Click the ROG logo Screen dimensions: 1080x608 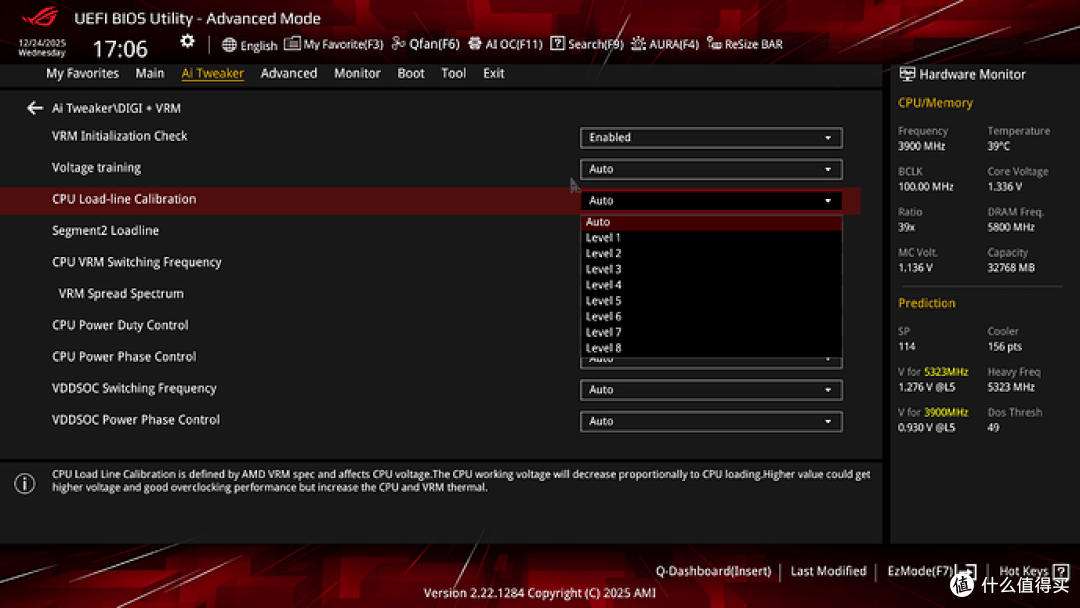click(40, 17)
